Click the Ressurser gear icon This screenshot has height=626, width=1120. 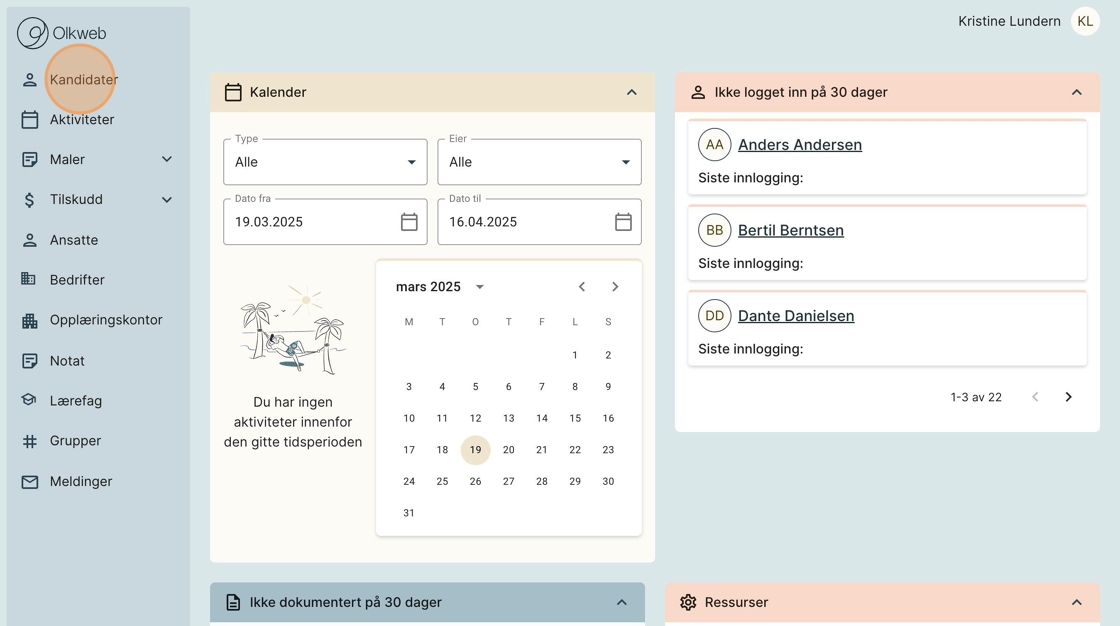point(688,602)
